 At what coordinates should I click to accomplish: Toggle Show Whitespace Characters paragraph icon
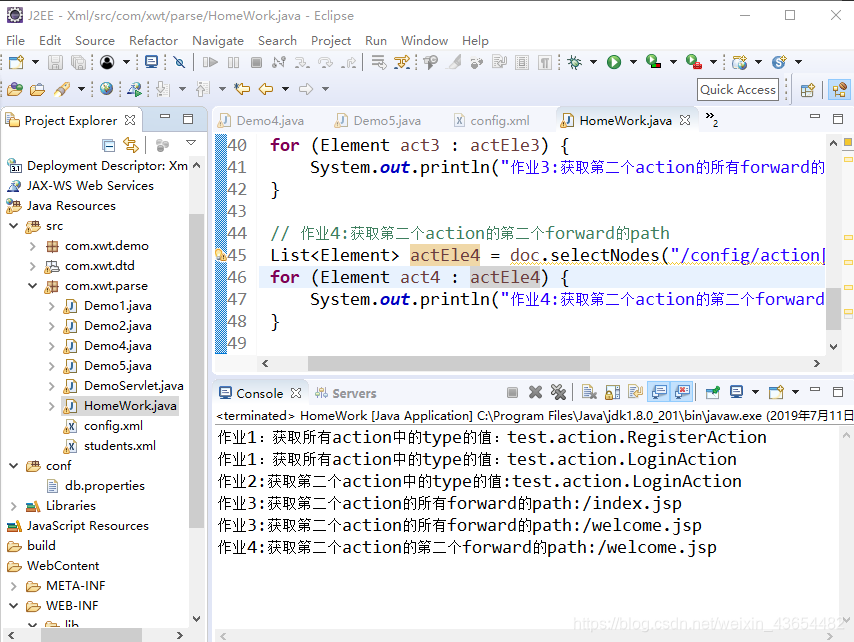pyautogui.click(x=545, y=63)
